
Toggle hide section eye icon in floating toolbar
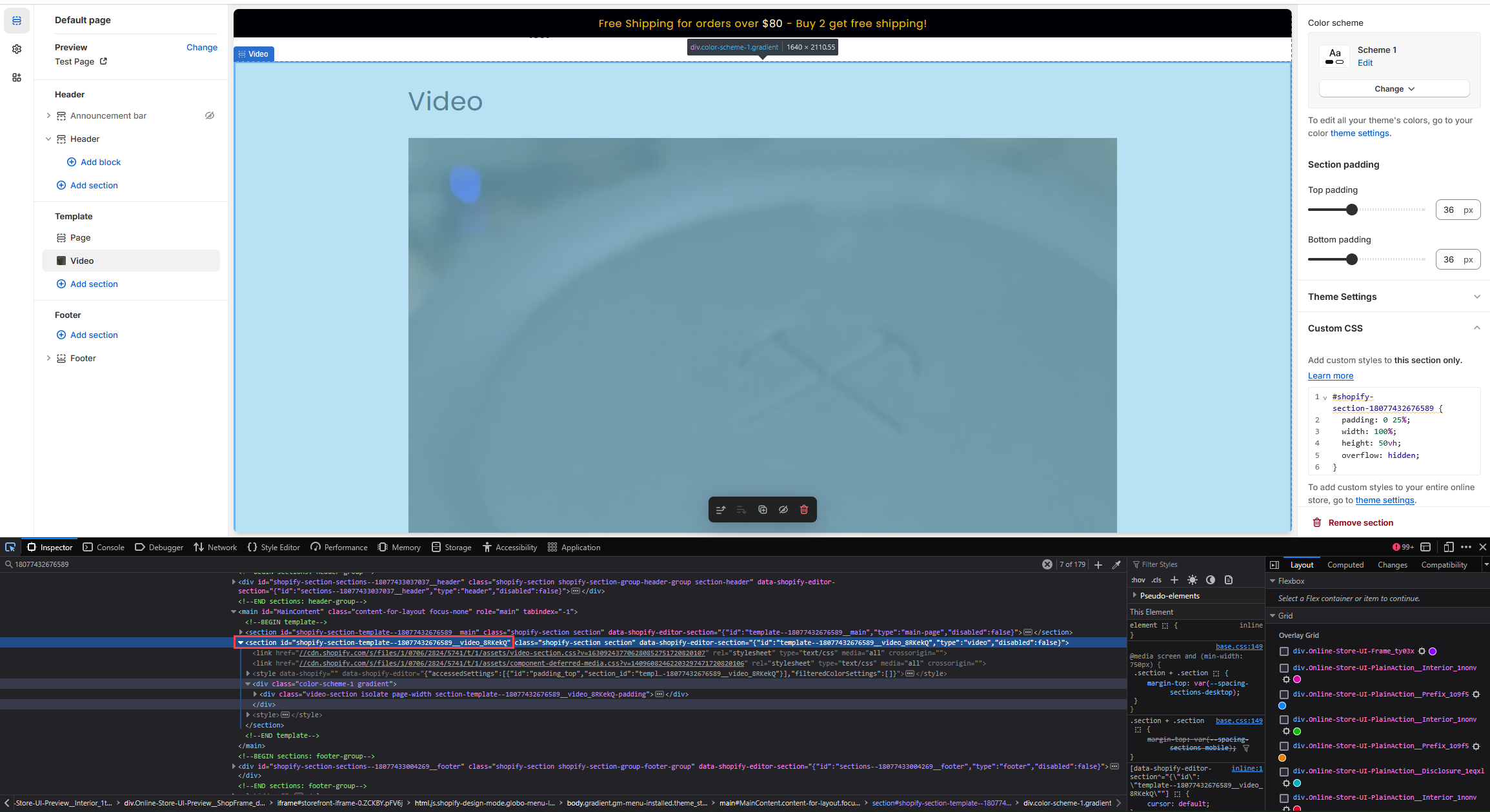[x=783, y=510]
